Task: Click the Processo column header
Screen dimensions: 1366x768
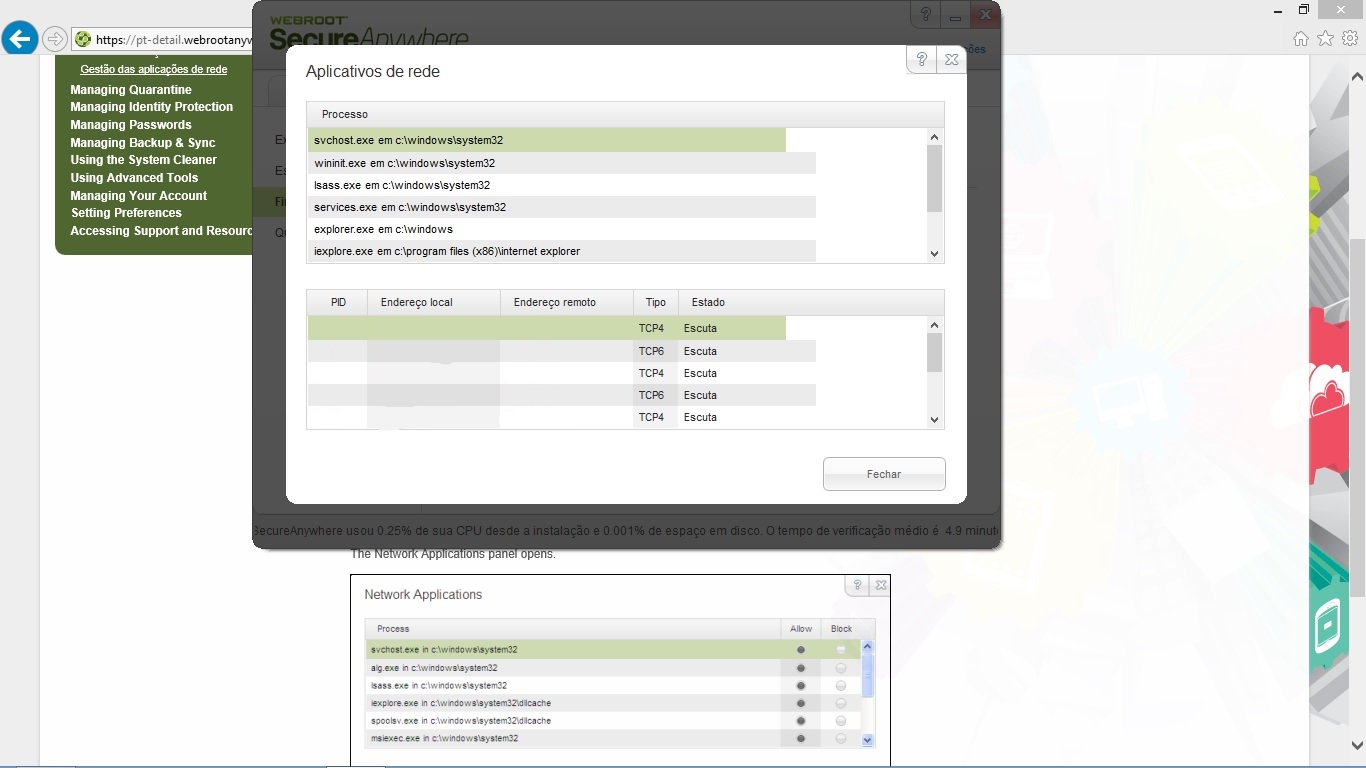Action: coord(625,114)
